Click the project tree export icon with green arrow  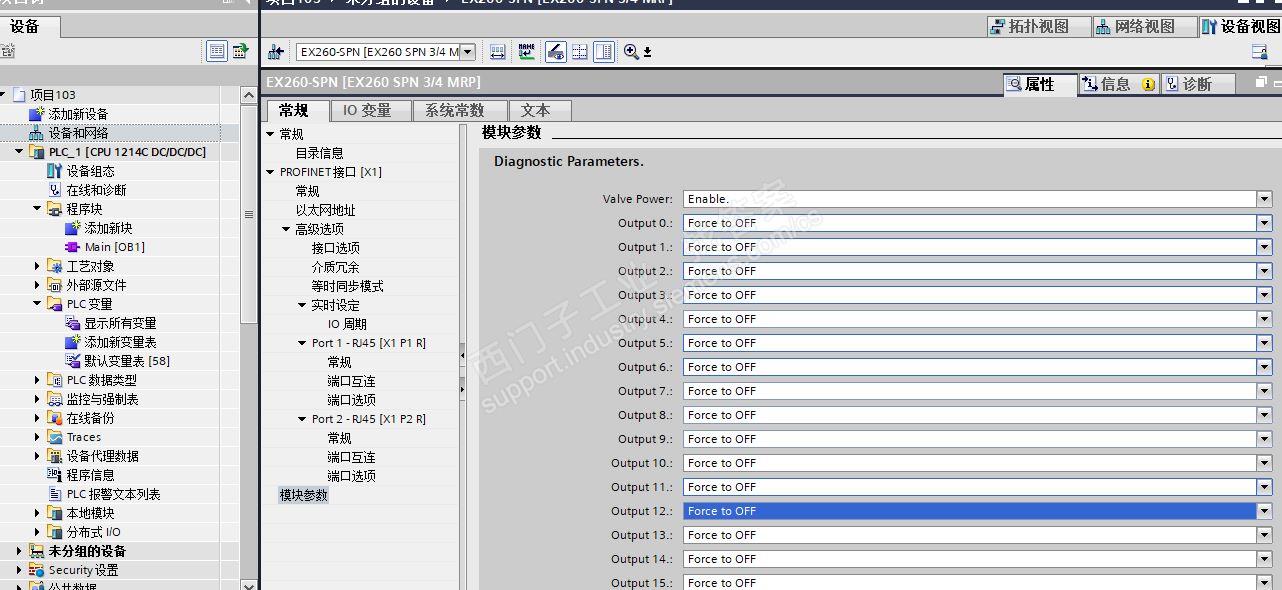[x=241, y=51]
